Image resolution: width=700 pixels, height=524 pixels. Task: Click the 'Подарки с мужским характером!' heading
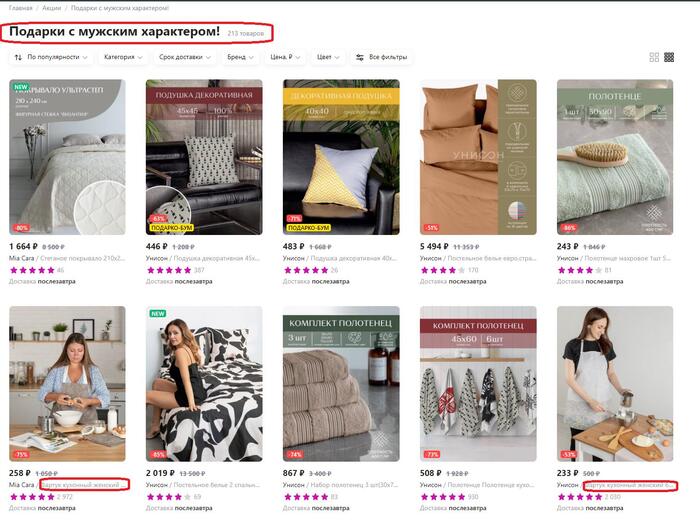pyautogui.click(x=114, y=32)
